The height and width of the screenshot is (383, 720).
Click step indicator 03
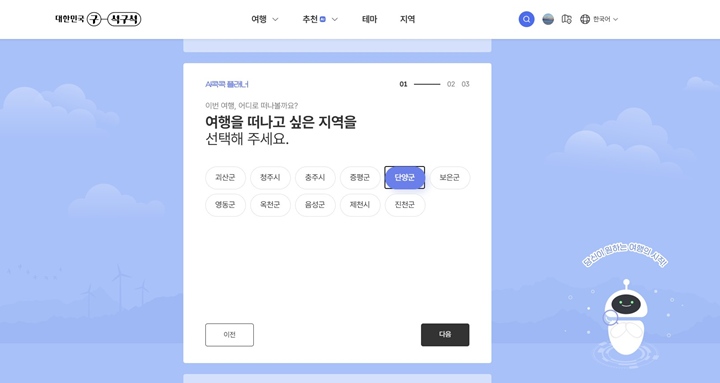coord(465,84)
